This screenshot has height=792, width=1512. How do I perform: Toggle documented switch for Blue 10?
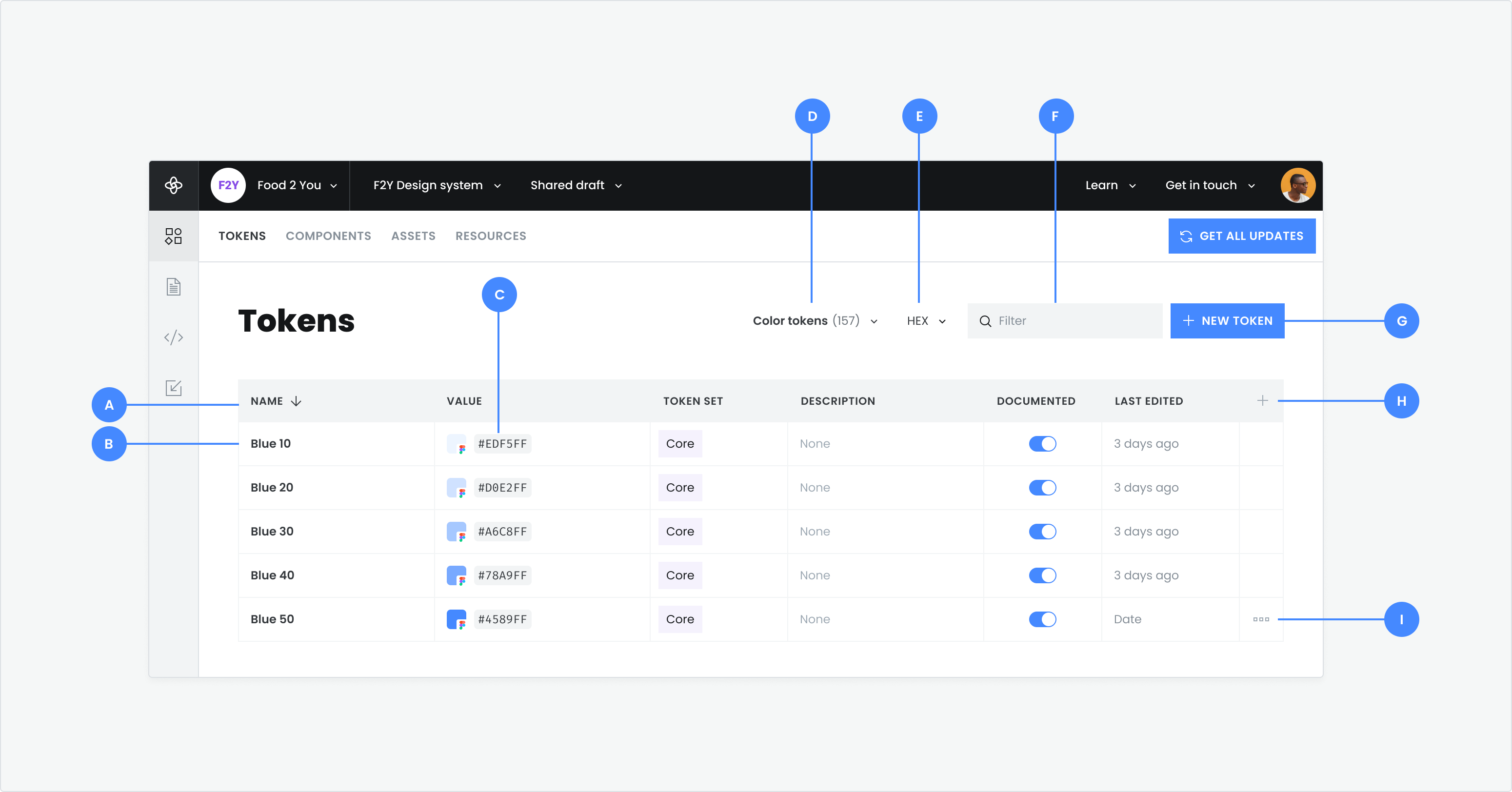(1042, 444)
